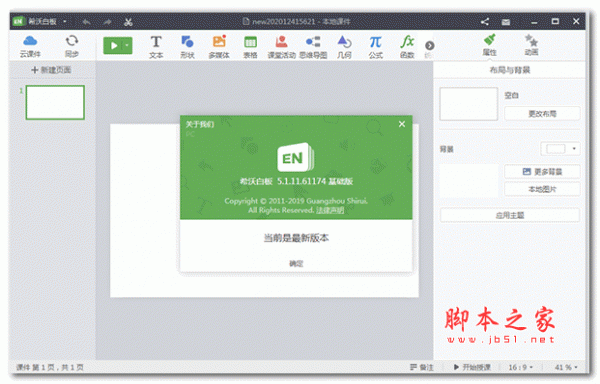The image size is (600, 384).
Task: Select the 文本 text tool
Action: [156, 47]
